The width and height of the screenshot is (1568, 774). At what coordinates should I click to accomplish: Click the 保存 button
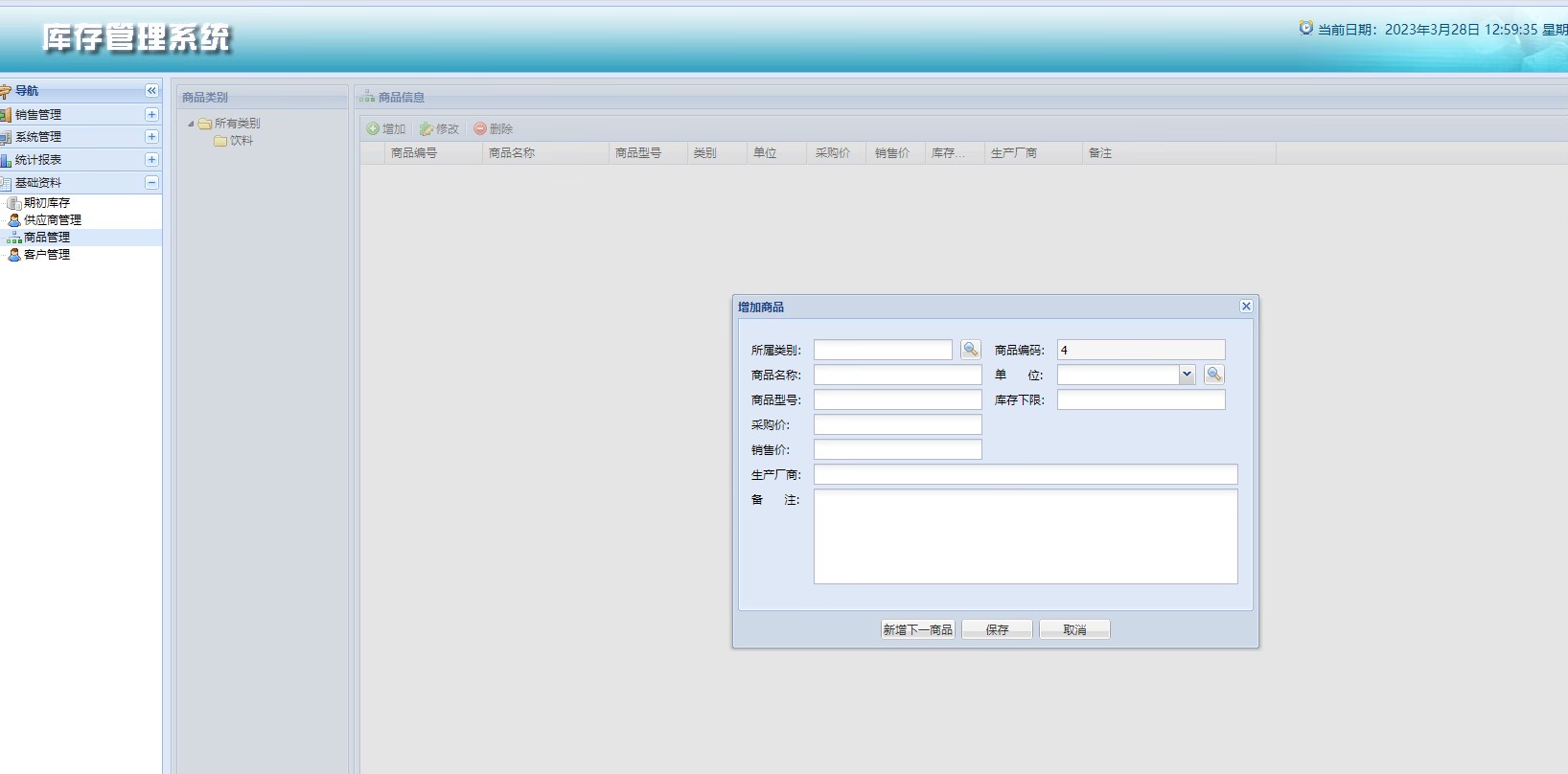pyautogui.click(x=997, y=629)
